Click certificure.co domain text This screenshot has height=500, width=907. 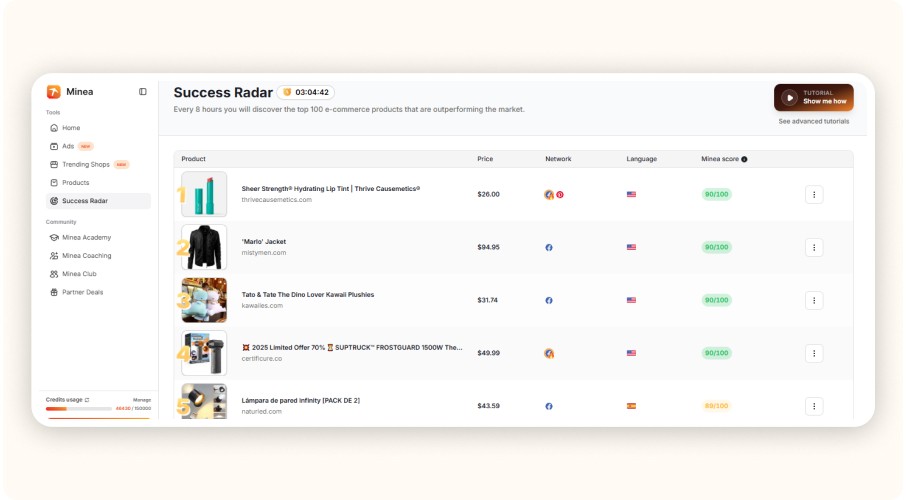(x=261, y=359)
